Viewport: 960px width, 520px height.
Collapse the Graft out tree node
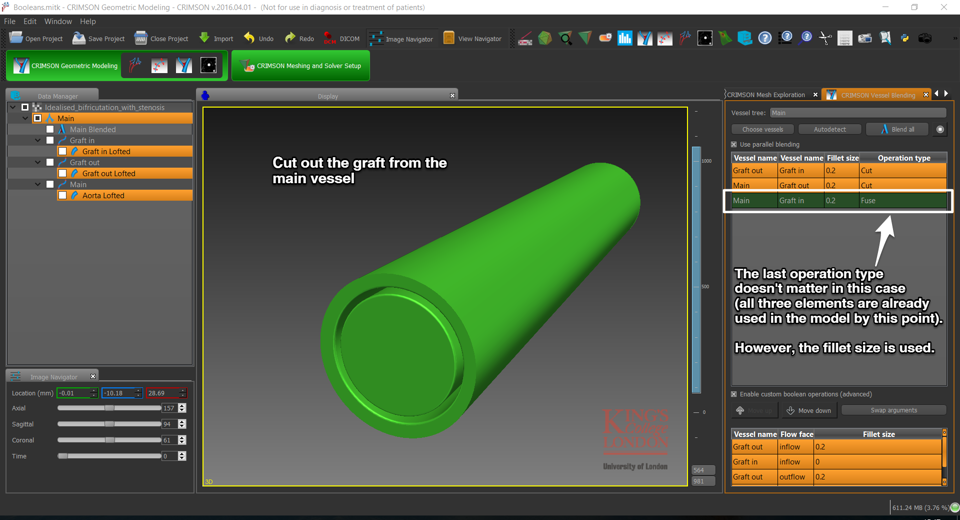pyautogui.click(x=38, y=163)
